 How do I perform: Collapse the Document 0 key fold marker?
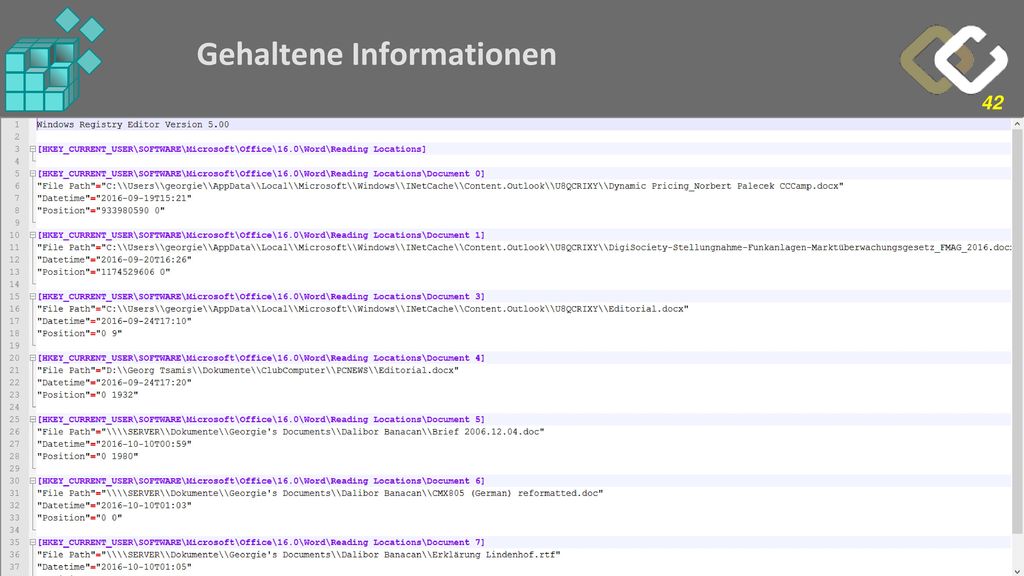[x=33, y=174]
